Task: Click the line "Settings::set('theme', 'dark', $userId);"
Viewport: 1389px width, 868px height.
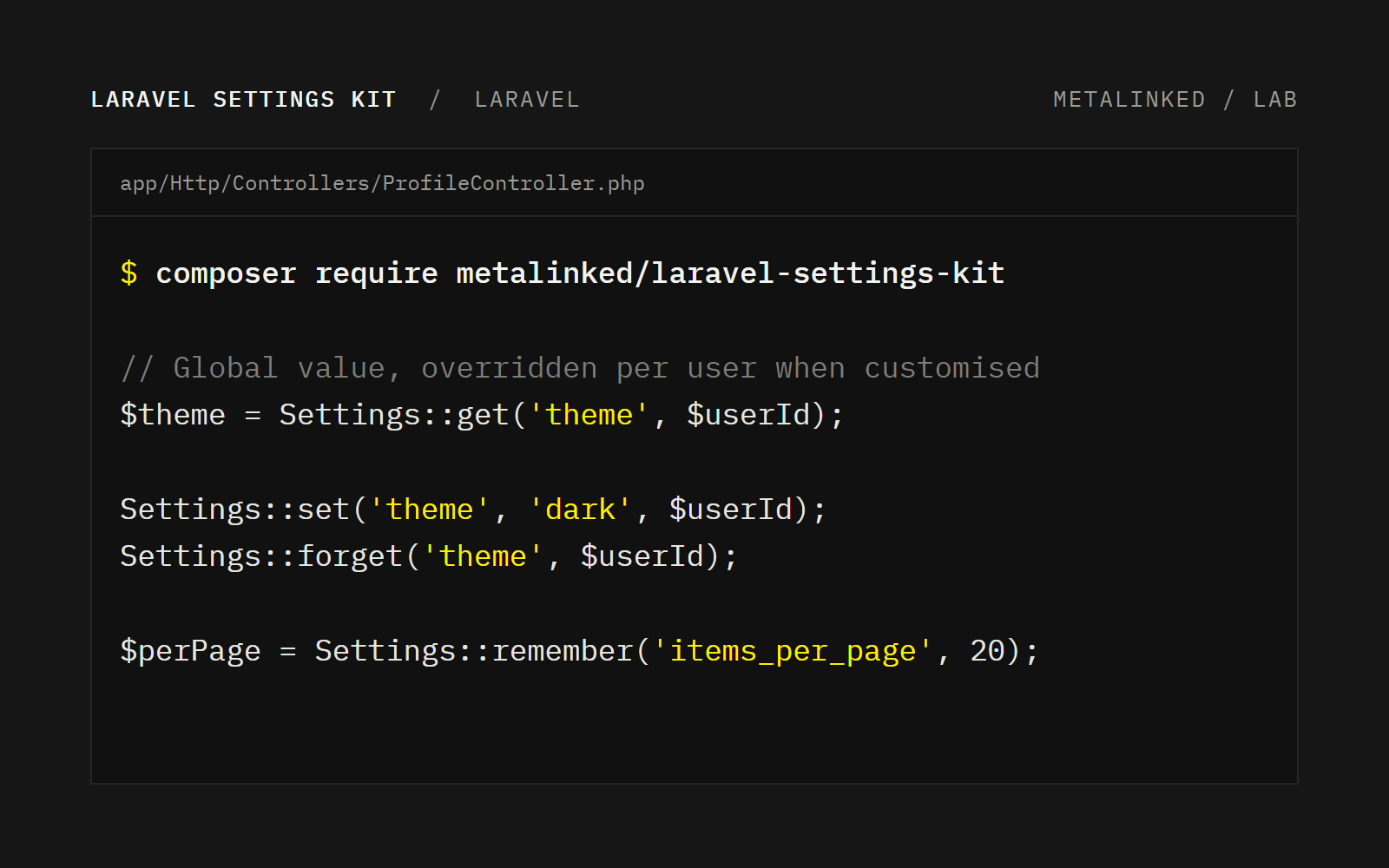Action: (473, 510)
